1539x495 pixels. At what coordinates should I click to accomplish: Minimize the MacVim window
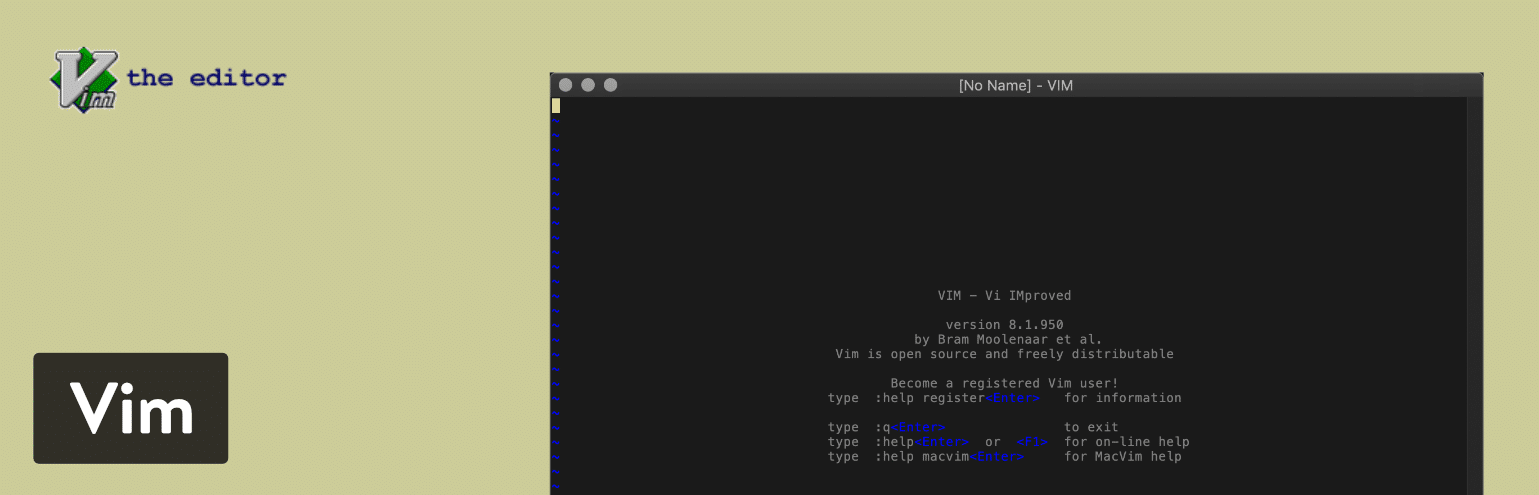pos(588,85)
